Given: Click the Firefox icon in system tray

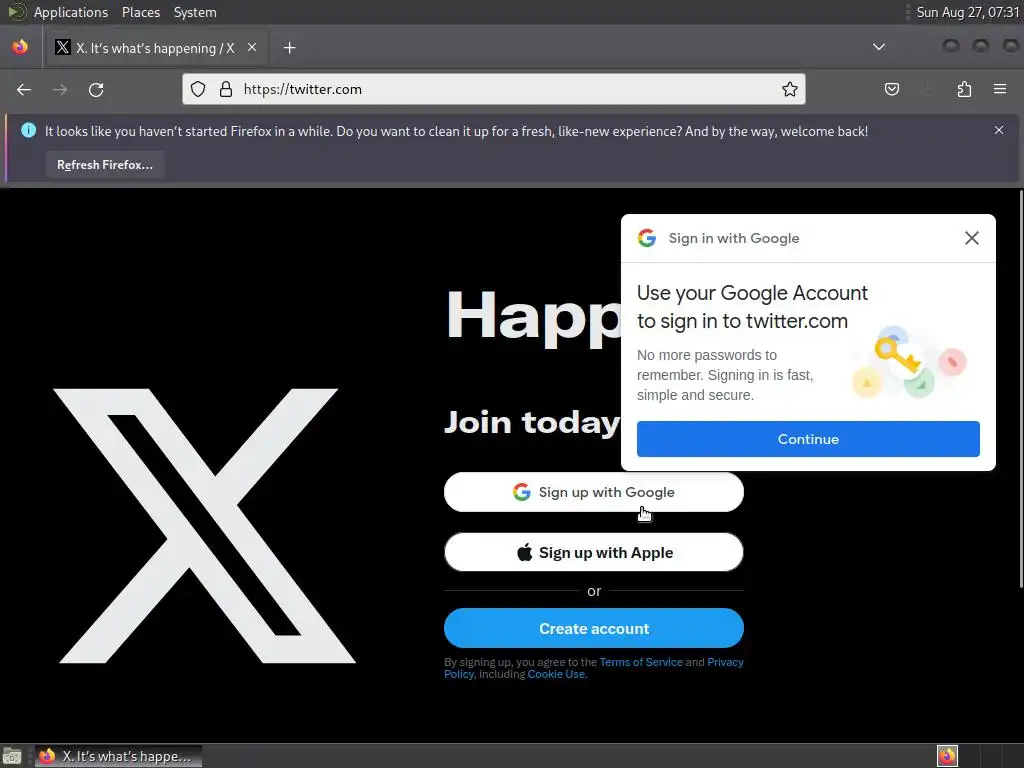Looking at the screenshot, I should click(x=947, y=756).
